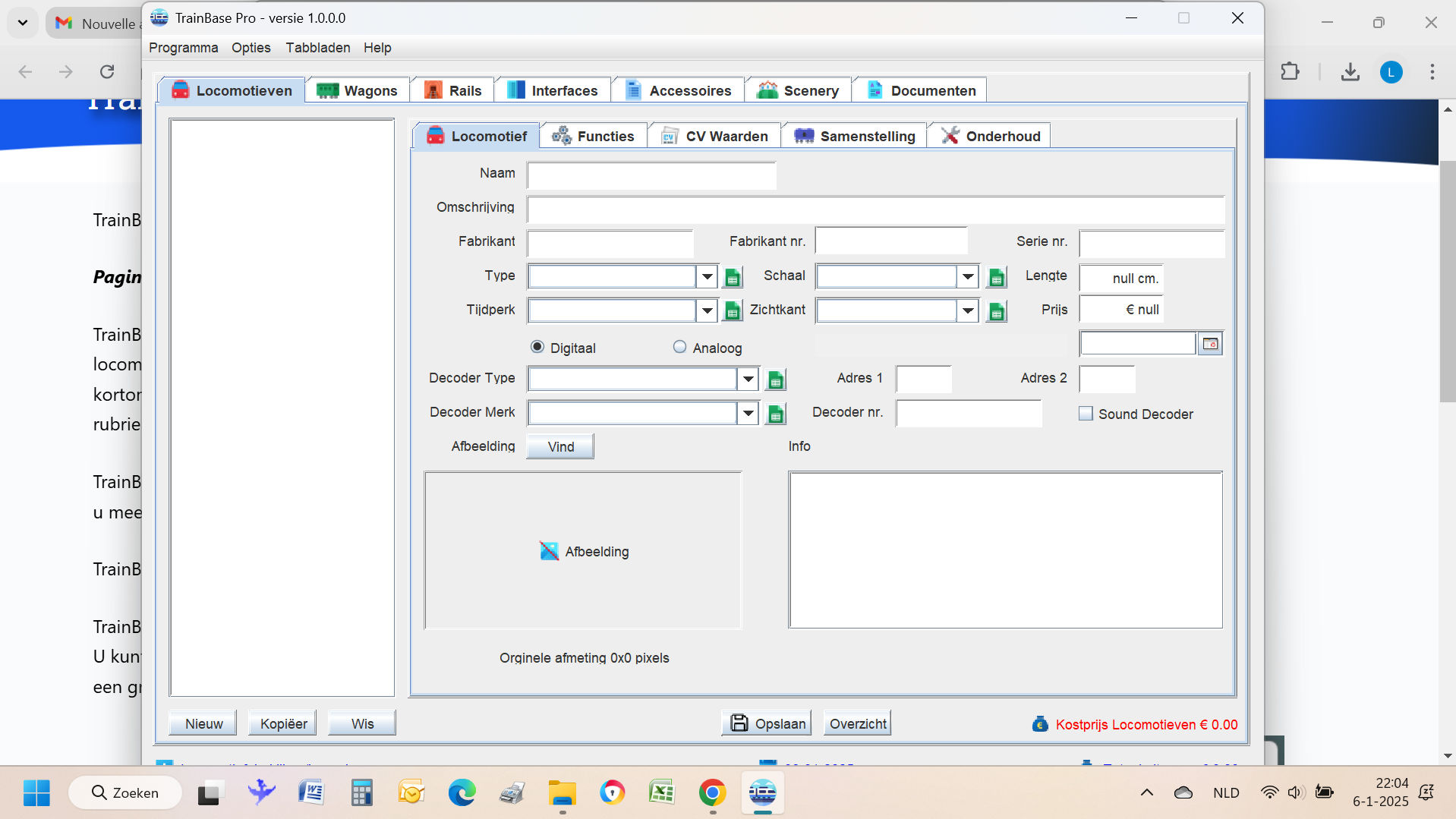Viewport: 1456px width, 819px height.
Task: Open the mail app on the taskbar
Action: (x=411, y=792)
